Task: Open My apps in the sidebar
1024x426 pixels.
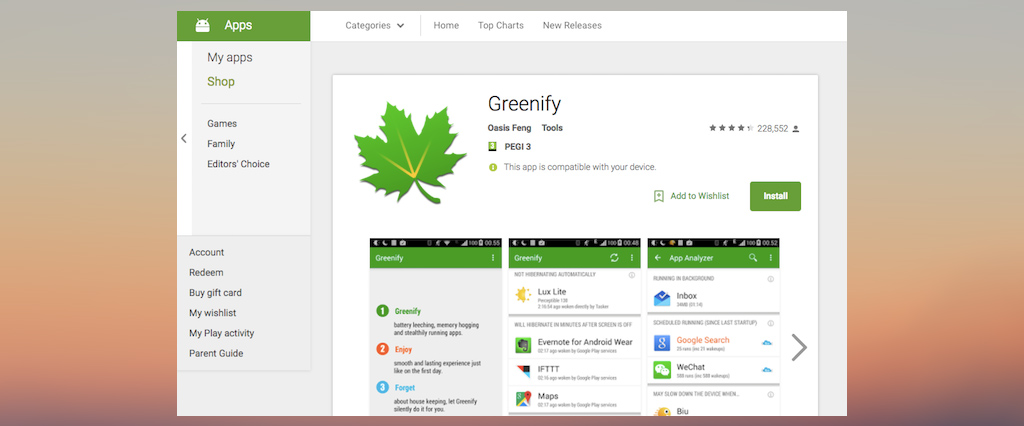Action: tap(230, 58)
